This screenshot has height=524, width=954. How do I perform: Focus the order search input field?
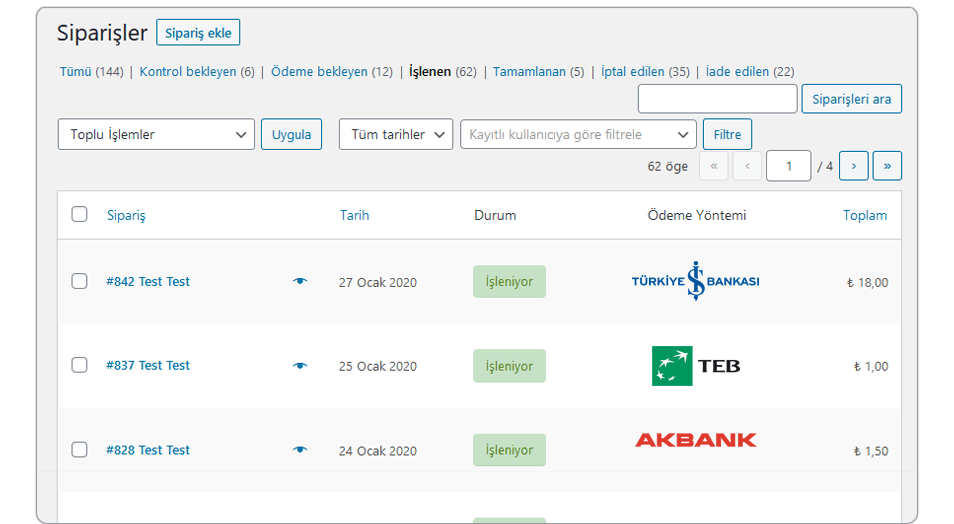point(717,99)
